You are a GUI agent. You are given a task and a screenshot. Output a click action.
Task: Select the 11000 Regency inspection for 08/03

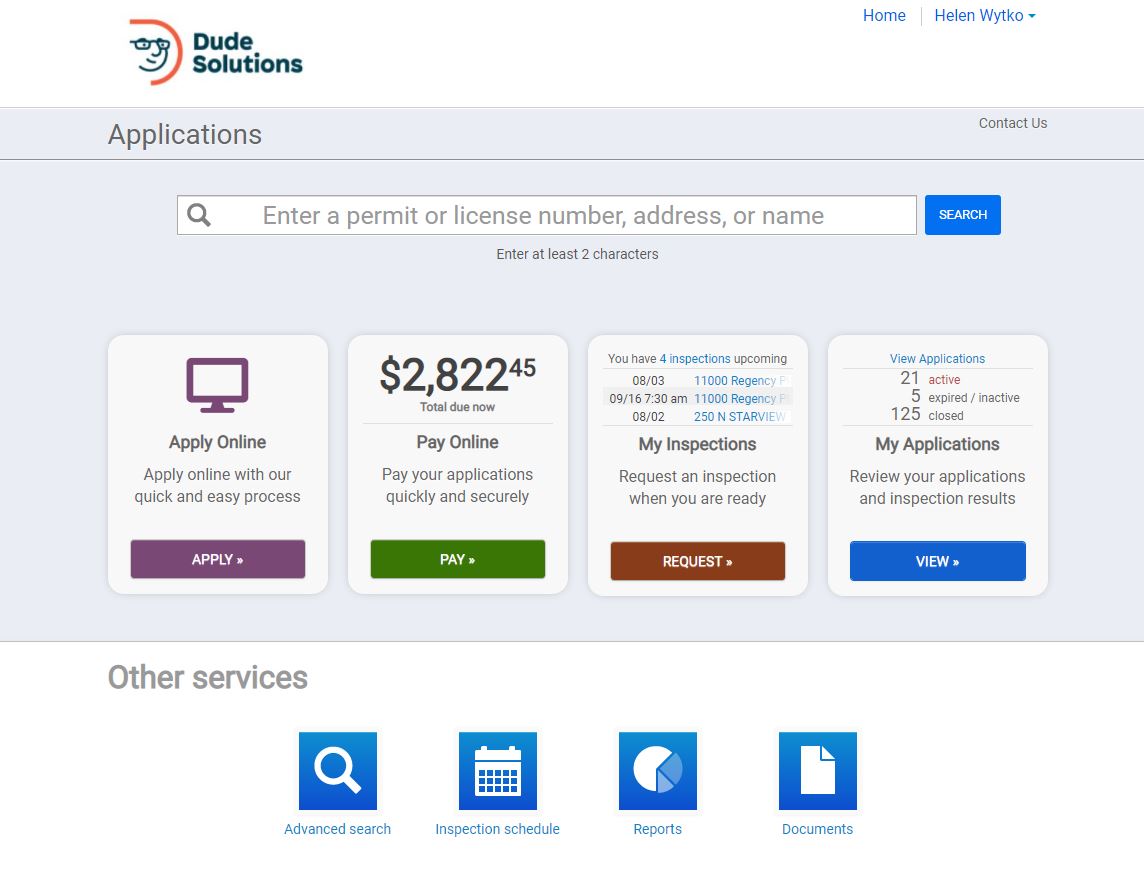(742, 380)
